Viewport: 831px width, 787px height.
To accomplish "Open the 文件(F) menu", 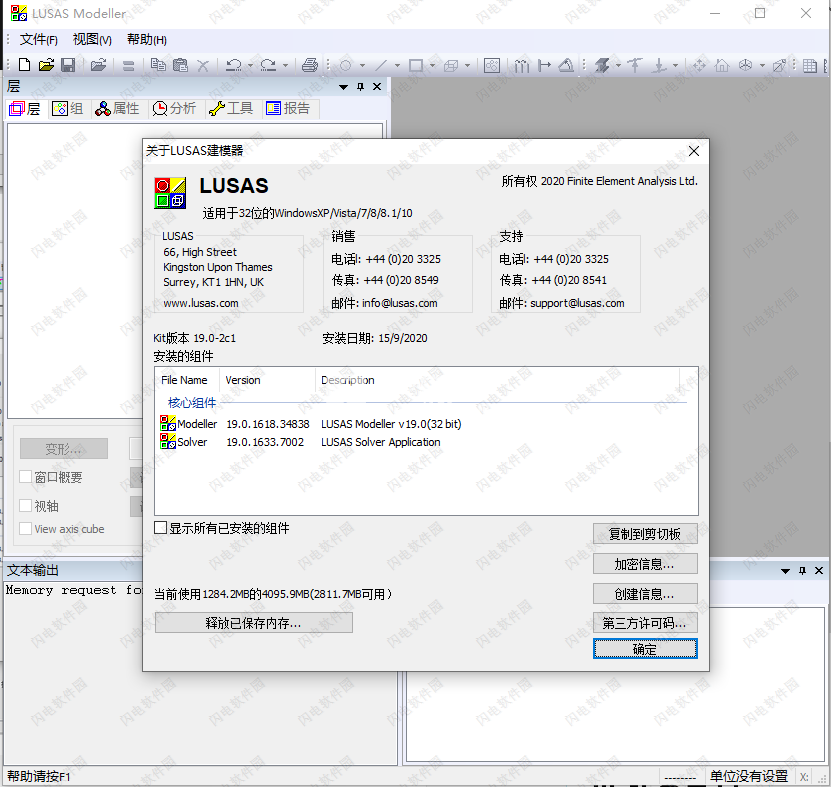I will pyautogui.click(x=39, y=40).
